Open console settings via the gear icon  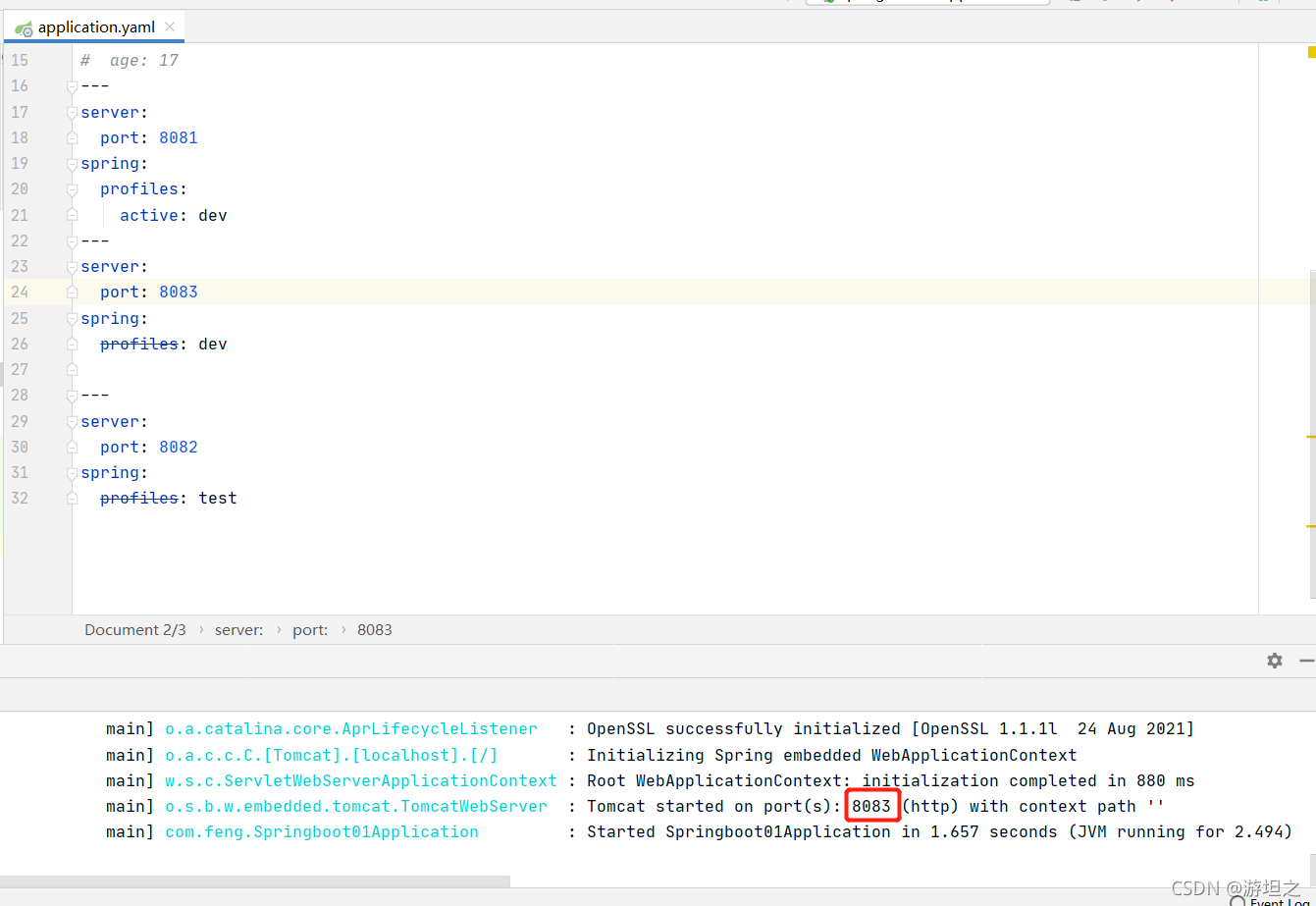1274,661
